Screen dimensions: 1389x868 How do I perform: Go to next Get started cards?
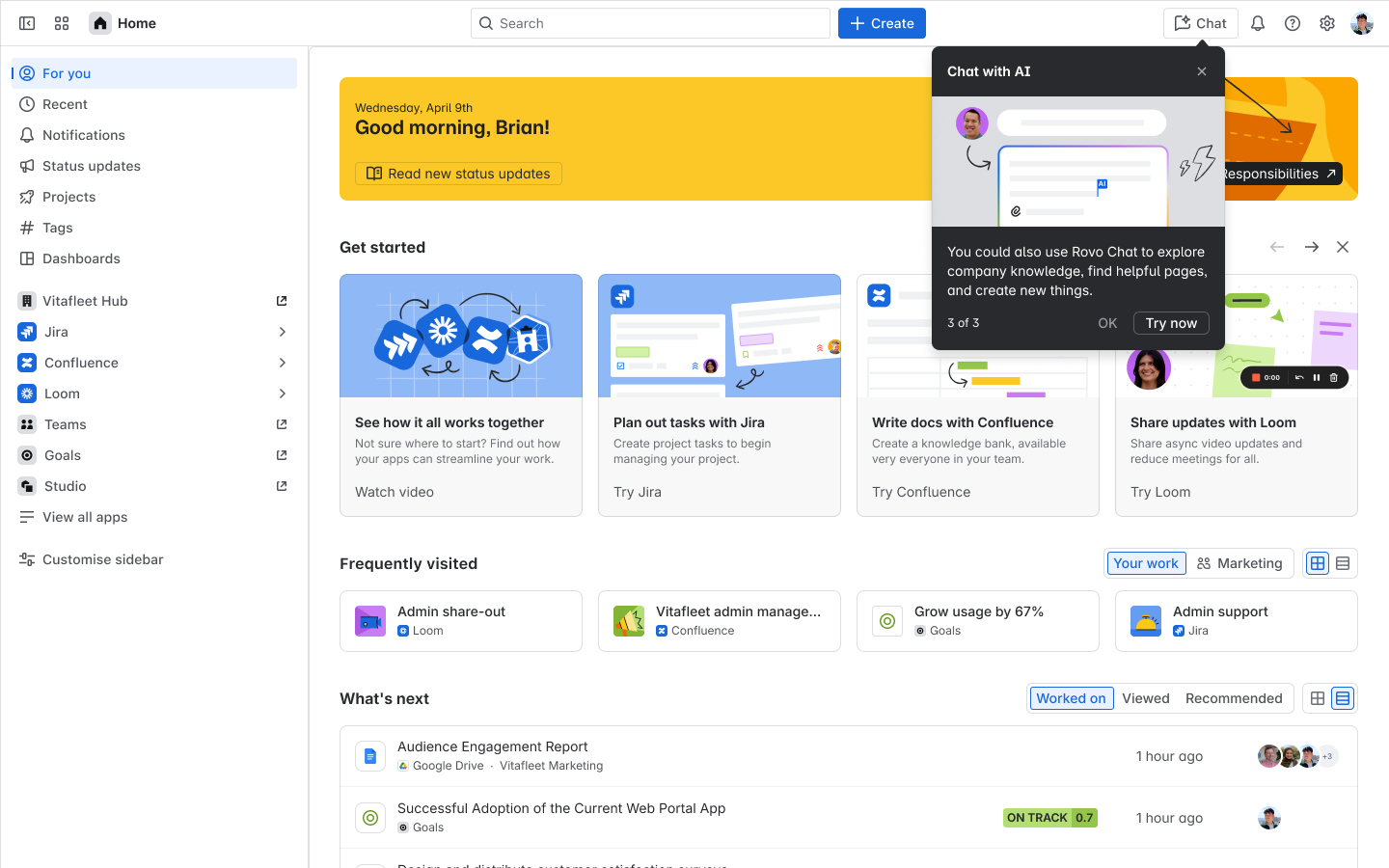pyautogui.click(x=1312, y=247)
